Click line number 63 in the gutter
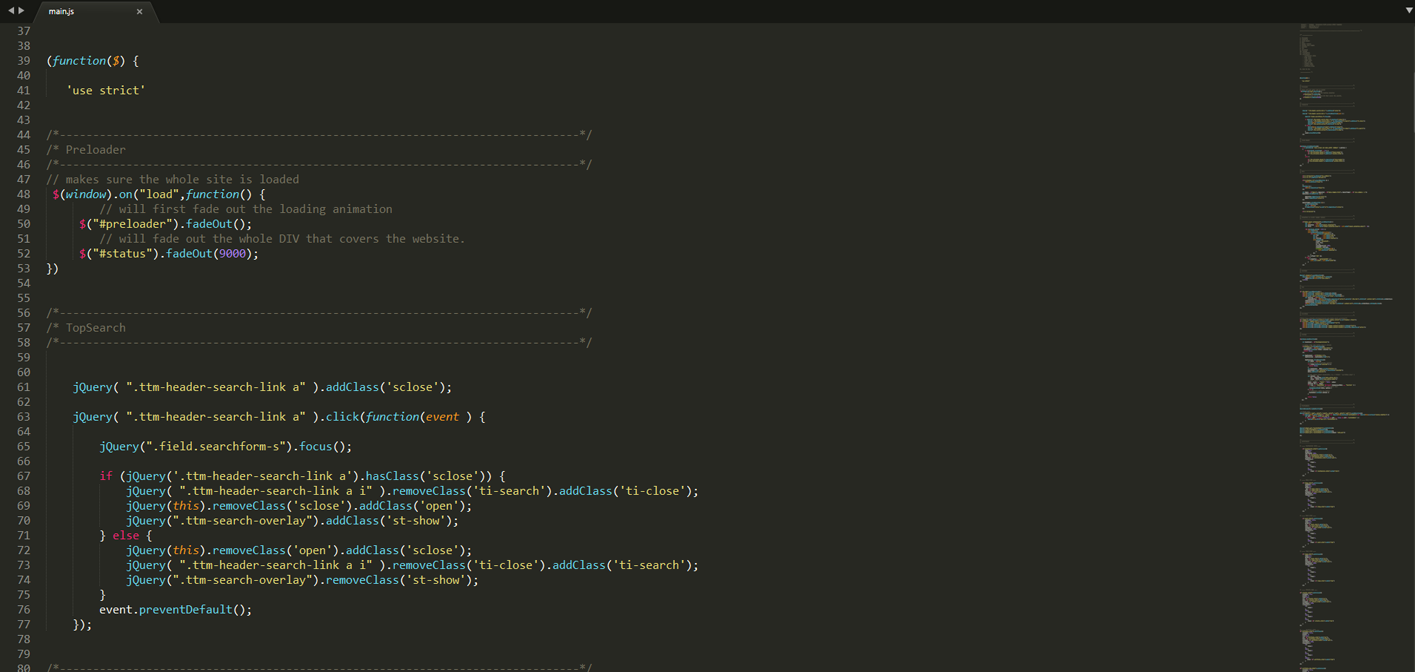The height and width of the screenshot is (672, 1415). point(23,417)
